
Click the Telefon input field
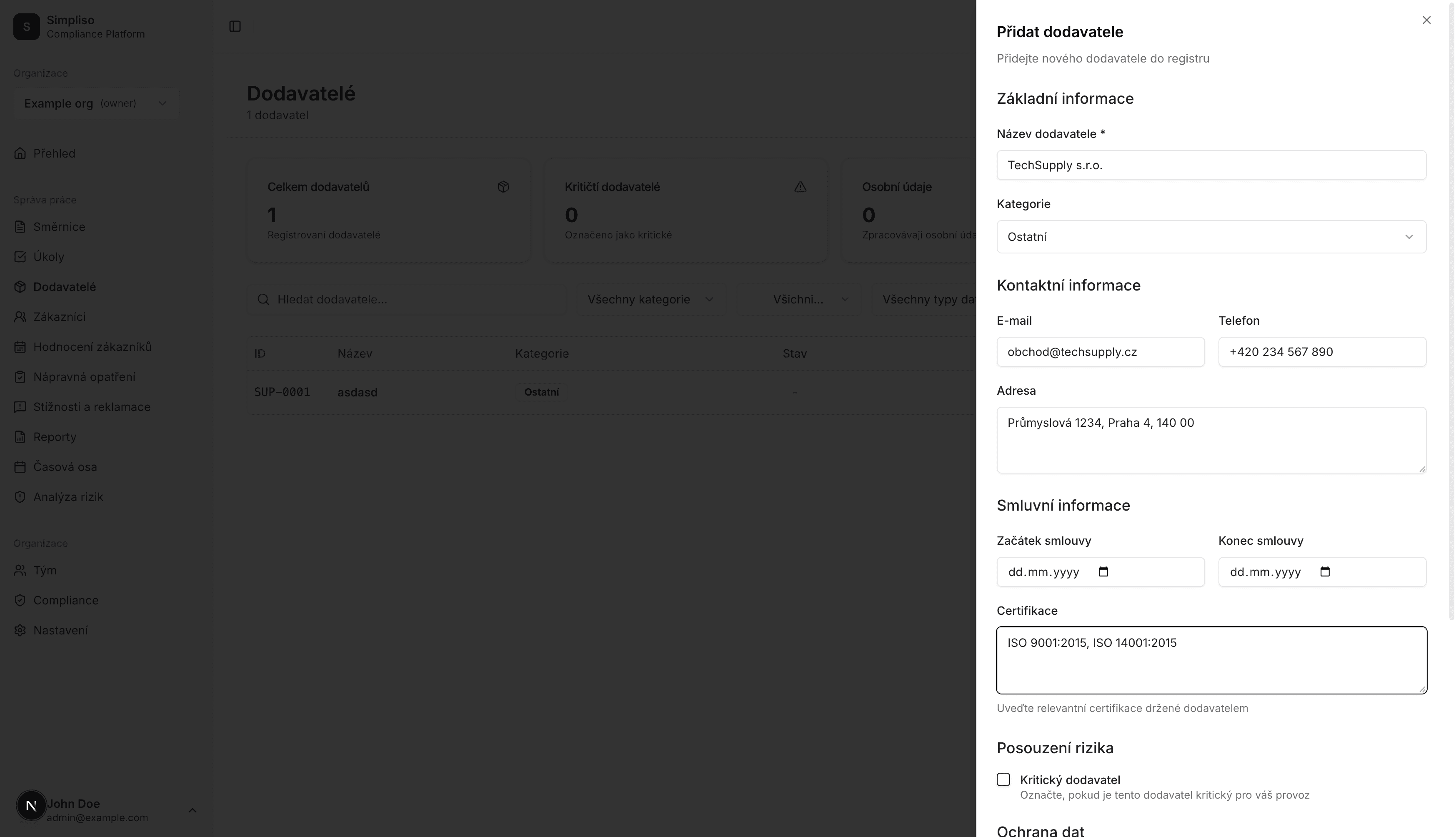click(1321, 352)
